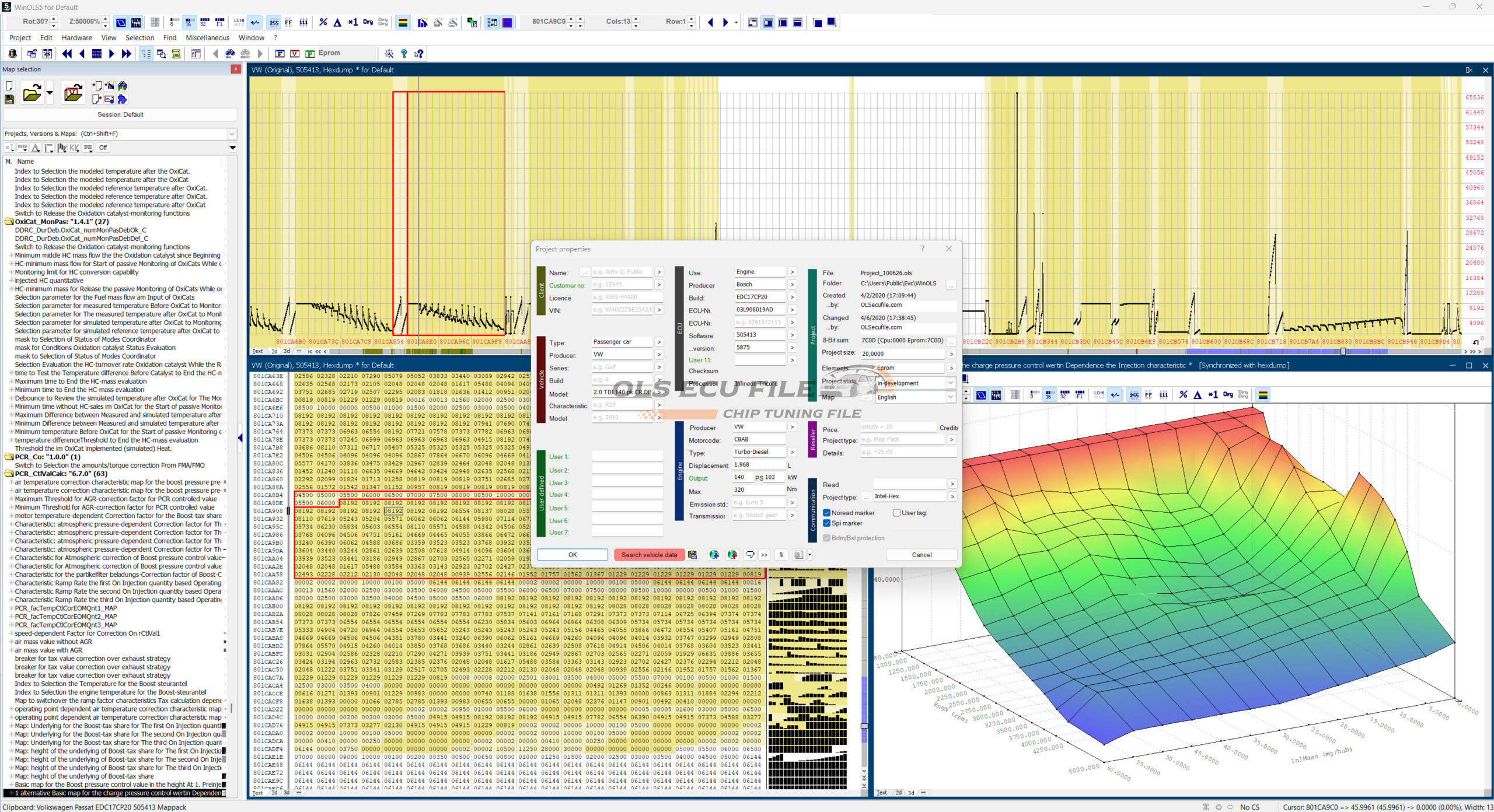Enable the User tag checkbox
Viewport: 1494px width, 812px height.
(897, 513)
